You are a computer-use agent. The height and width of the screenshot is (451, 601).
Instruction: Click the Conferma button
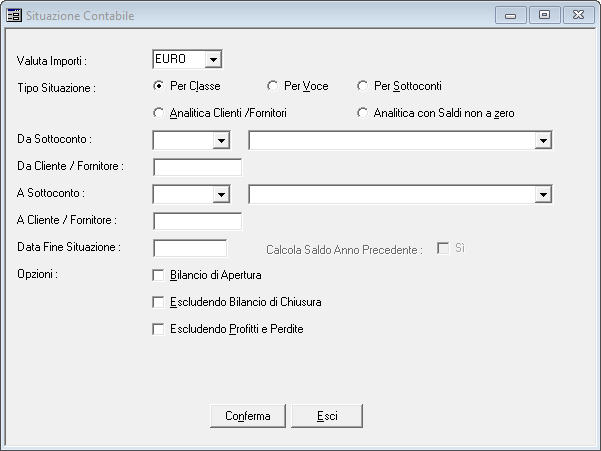(x=248, y=416)
